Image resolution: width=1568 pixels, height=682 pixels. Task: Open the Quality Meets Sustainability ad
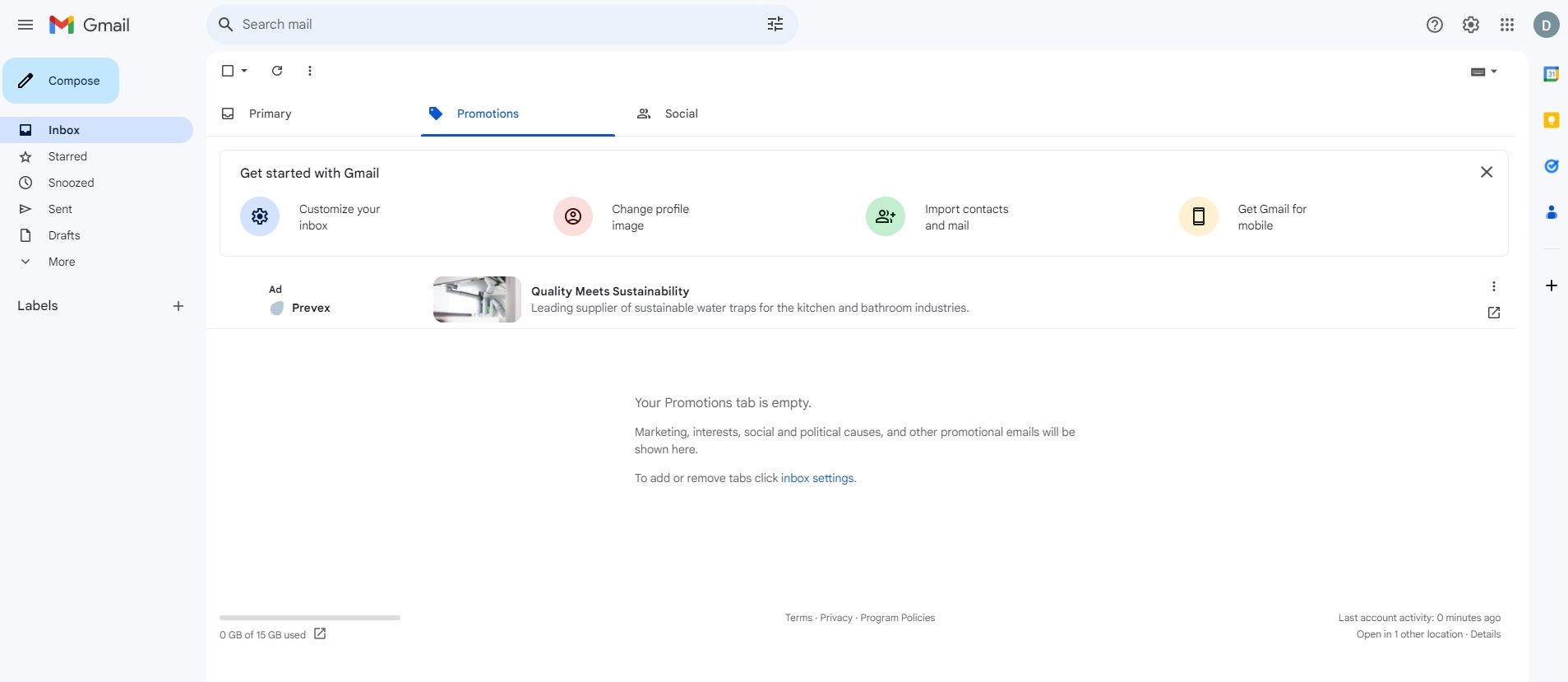(x=610, y=291)
